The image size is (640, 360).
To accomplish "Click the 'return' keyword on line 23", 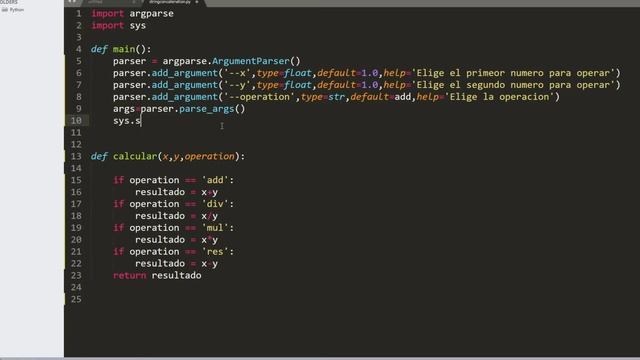I will click(129, 276).
